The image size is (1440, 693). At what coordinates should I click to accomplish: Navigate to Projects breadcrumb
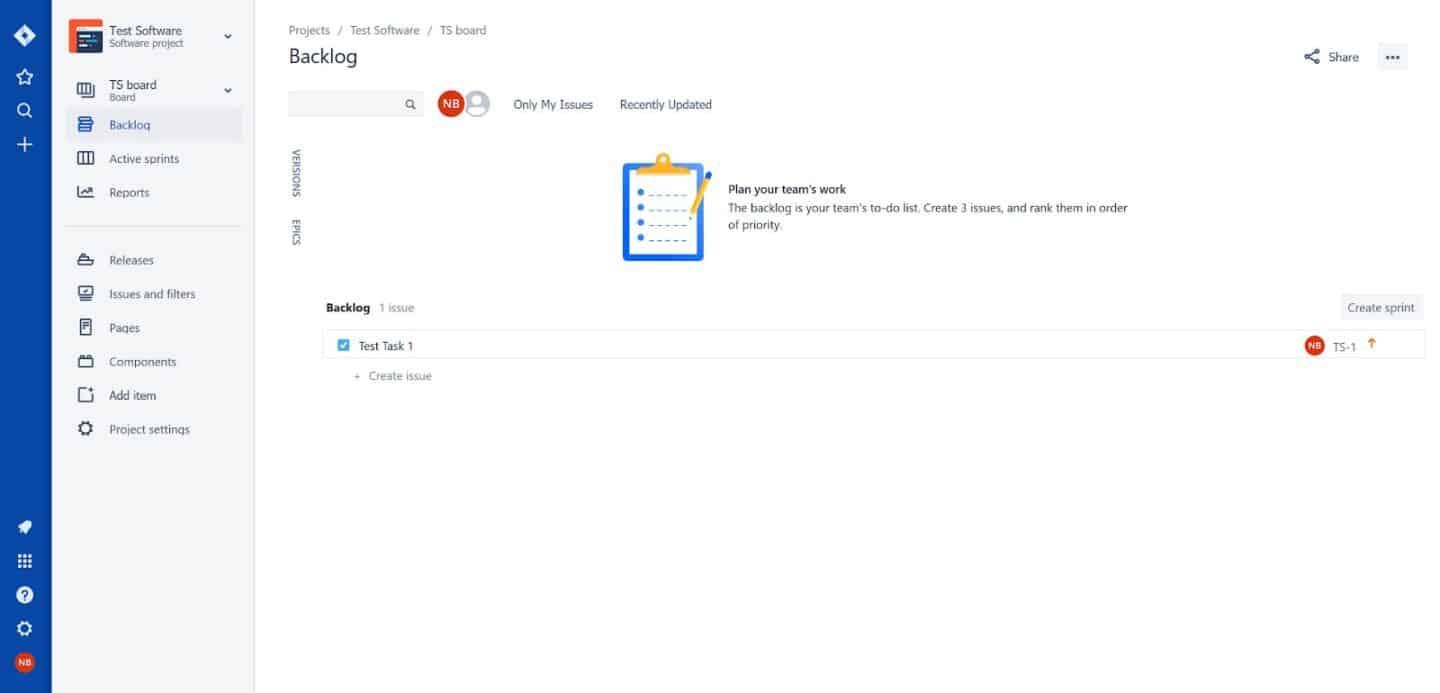[x=309, y=30]
